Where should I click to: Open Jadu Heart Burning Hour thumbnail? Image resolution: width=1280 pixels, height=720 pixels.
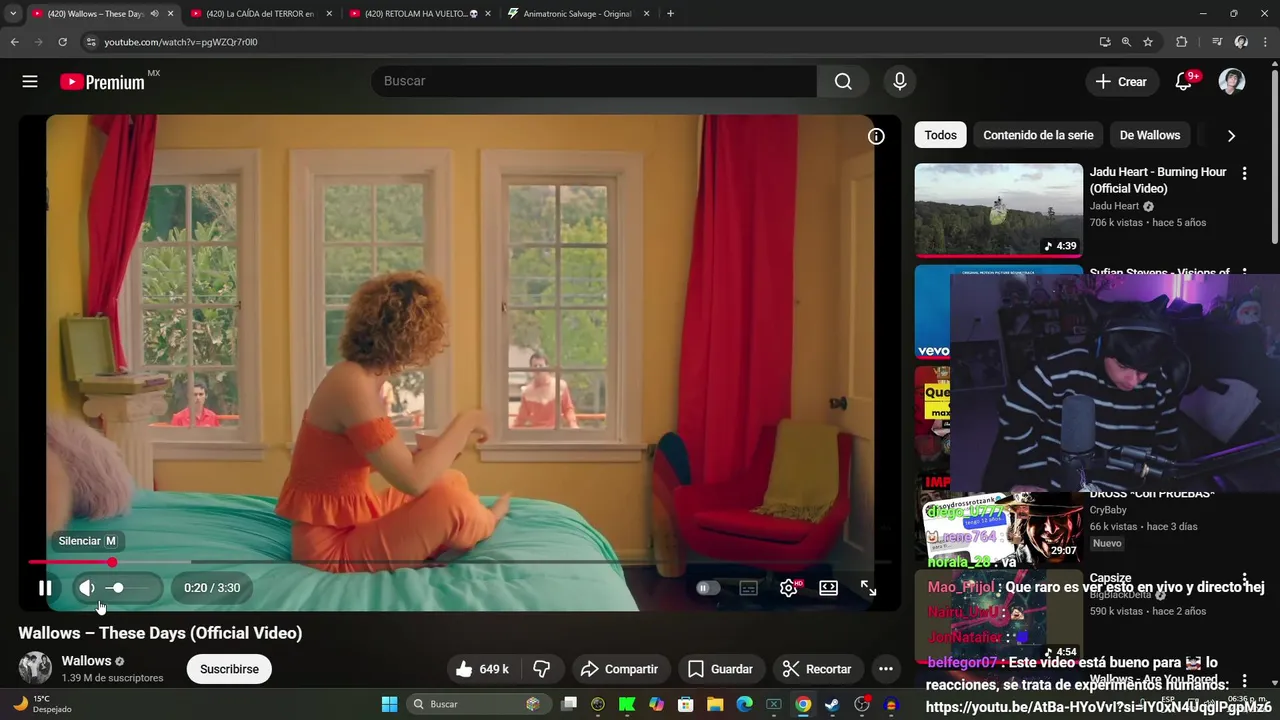coord(998,210)
